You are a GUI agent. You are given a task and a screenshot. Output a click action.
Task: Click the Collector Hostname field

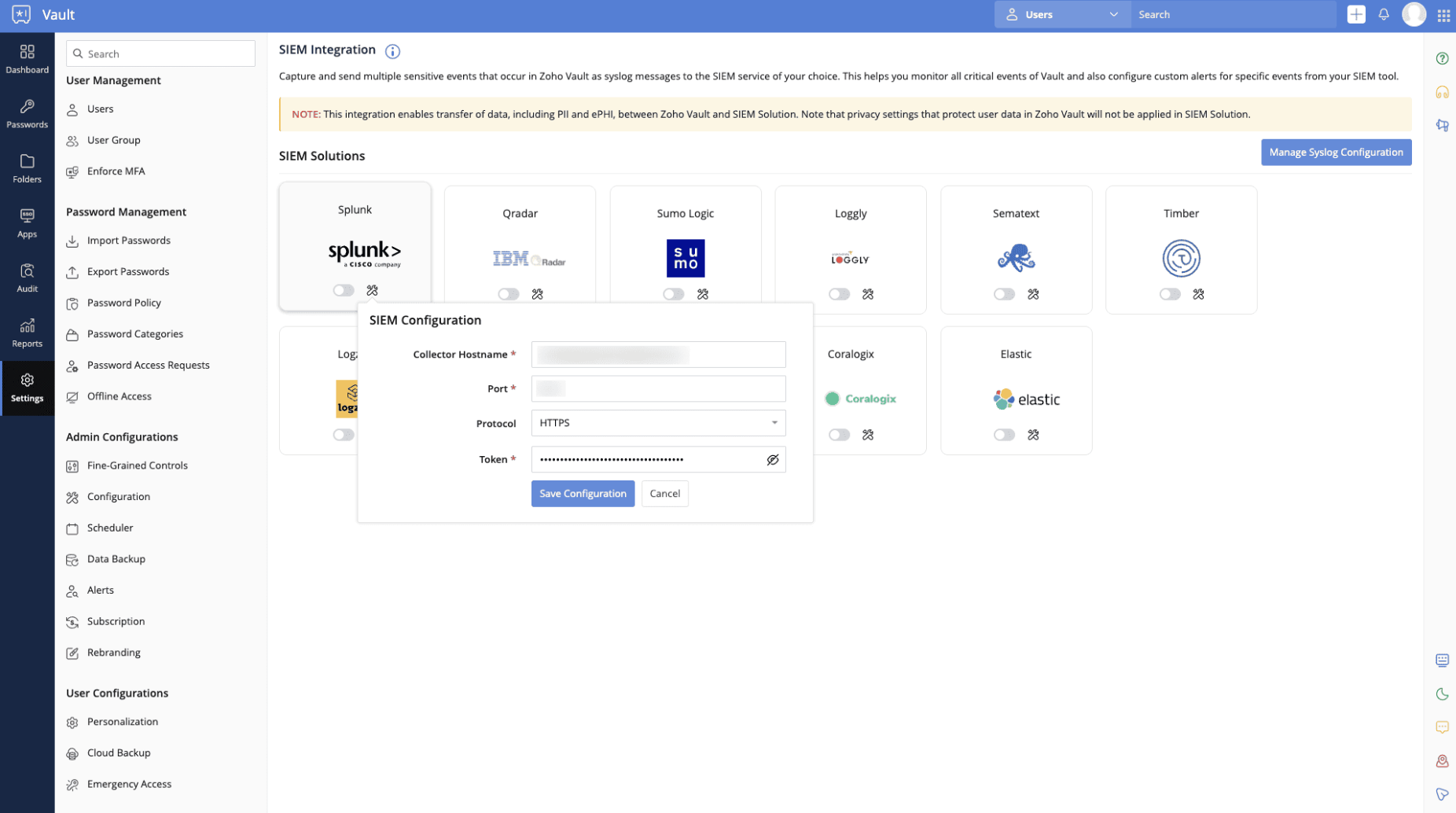658,355
